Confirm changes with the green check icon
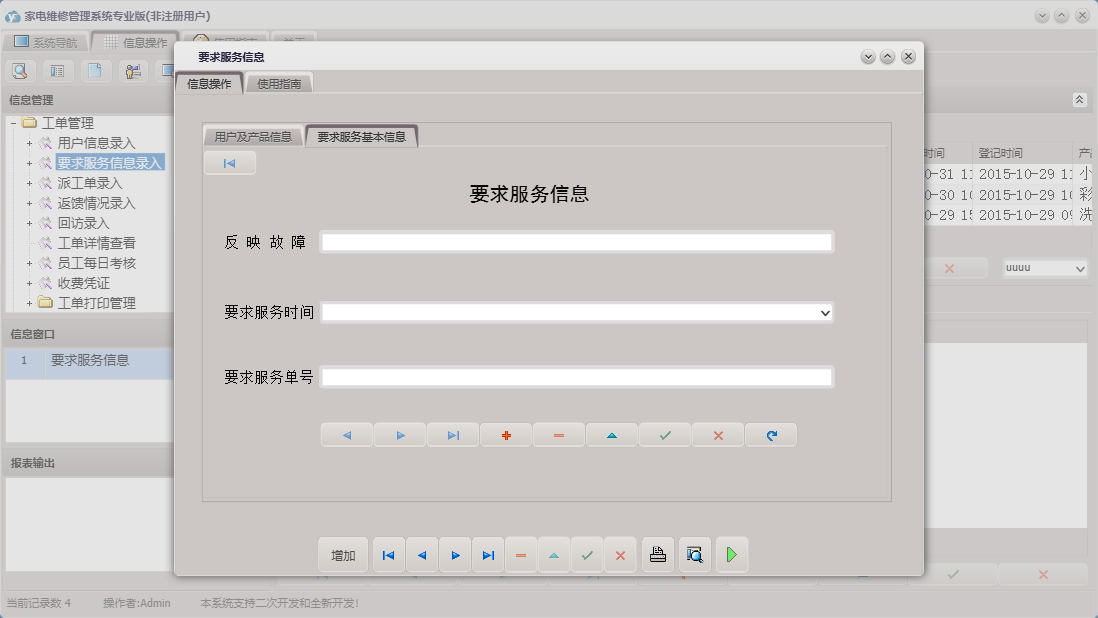 pos(665,434)
